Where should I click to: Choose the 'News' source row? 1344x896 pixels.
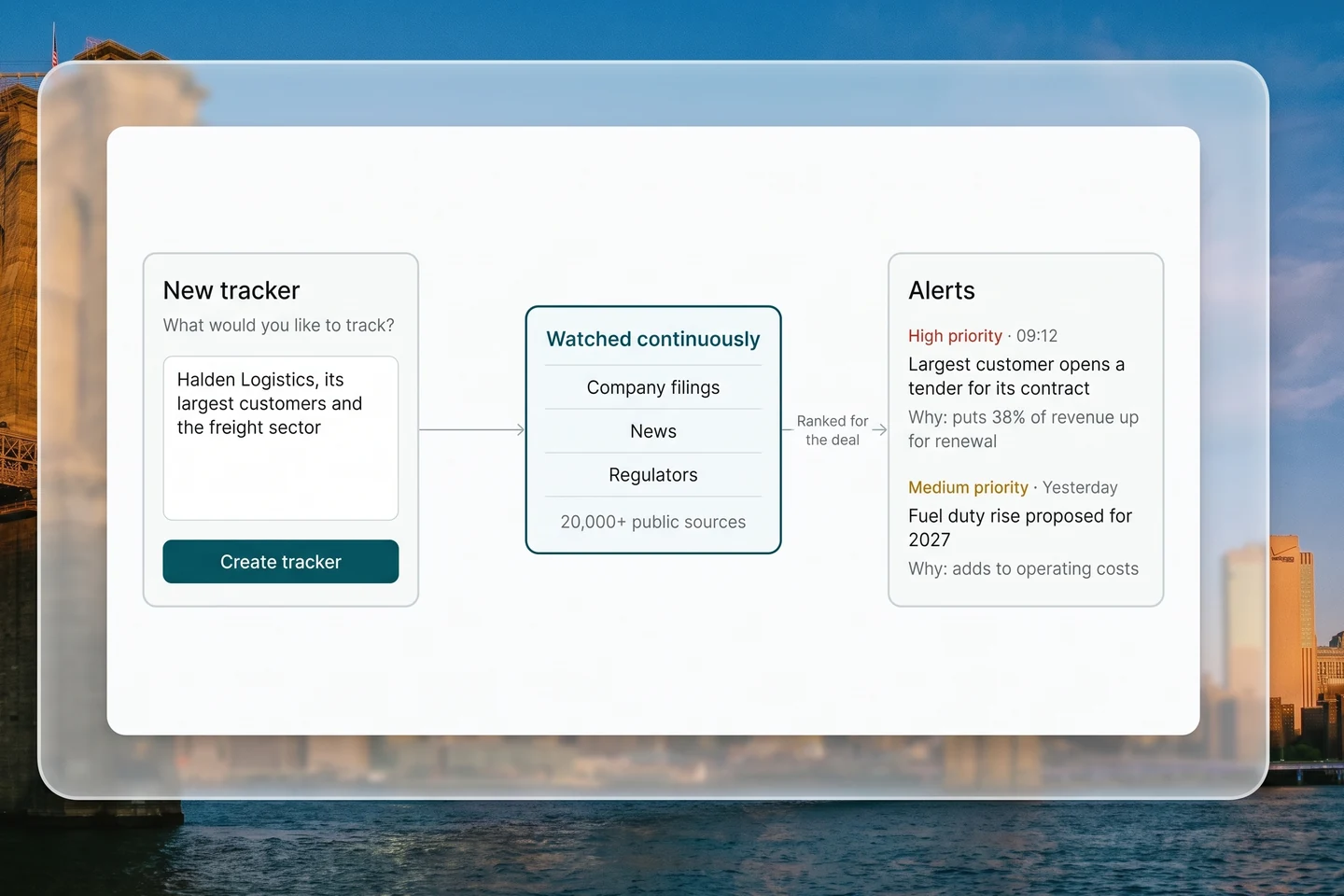(x=653, y=431)
